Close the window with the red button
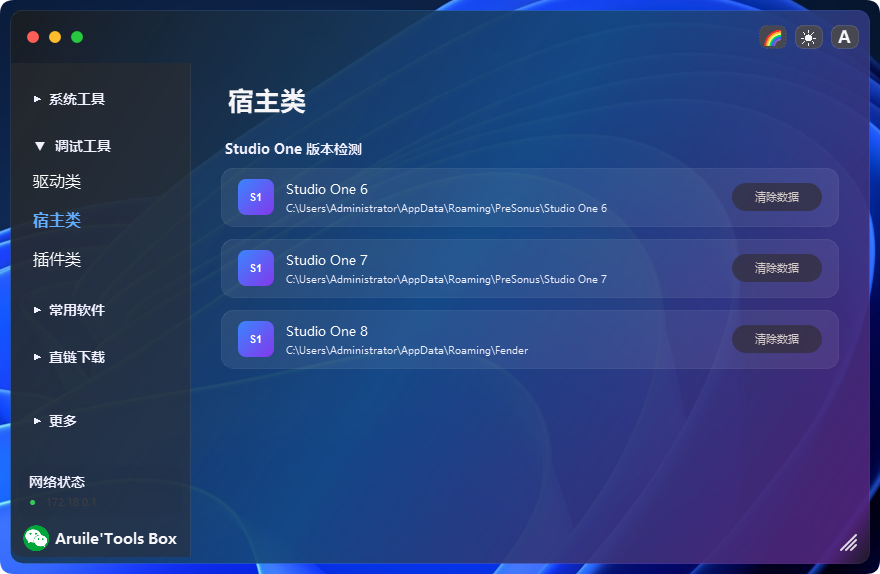Image resolution: width=880 pixels, height=574 pixels. [33, 37]
